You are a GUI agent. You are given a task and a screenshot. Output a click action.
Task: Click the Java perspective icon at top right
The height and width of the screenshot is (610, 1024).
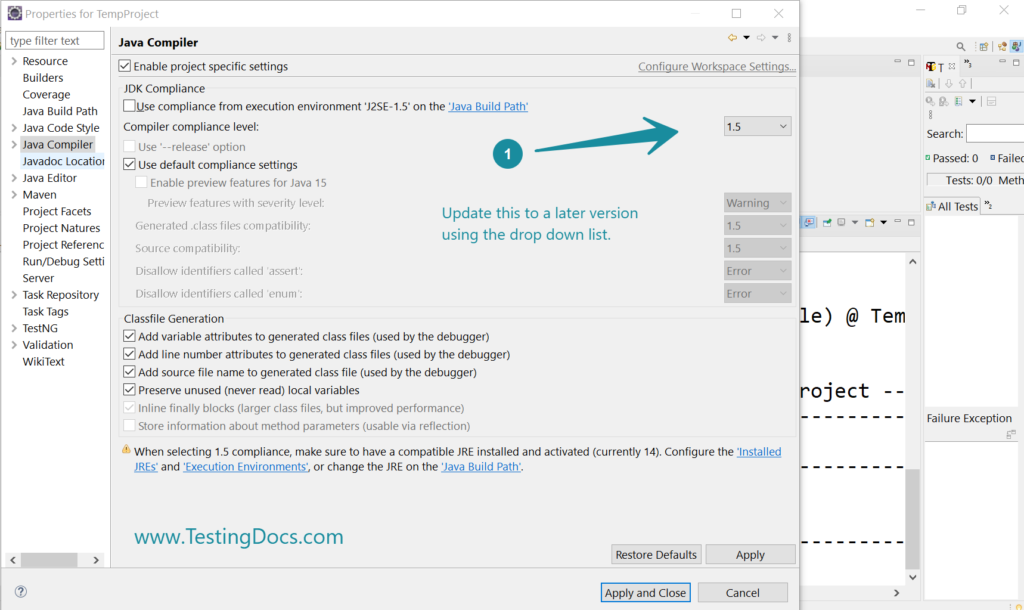coord(1015,46)
